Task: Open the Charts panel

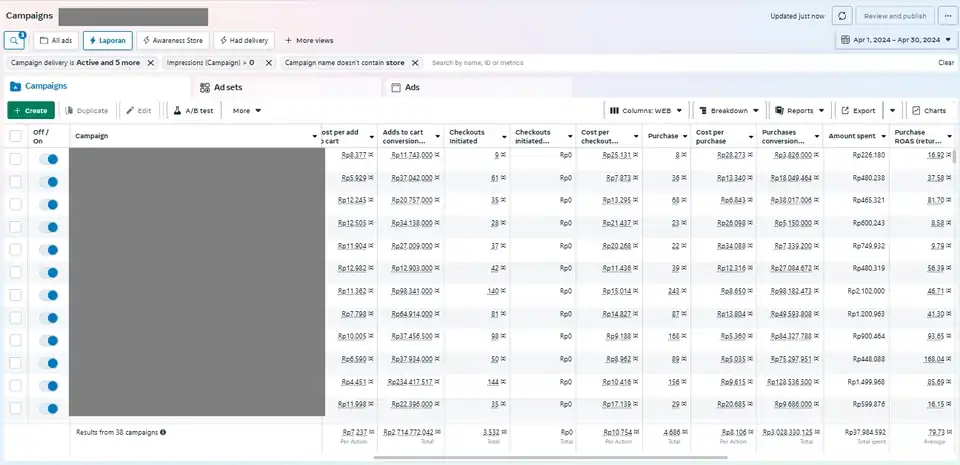Action: [929, 111]
